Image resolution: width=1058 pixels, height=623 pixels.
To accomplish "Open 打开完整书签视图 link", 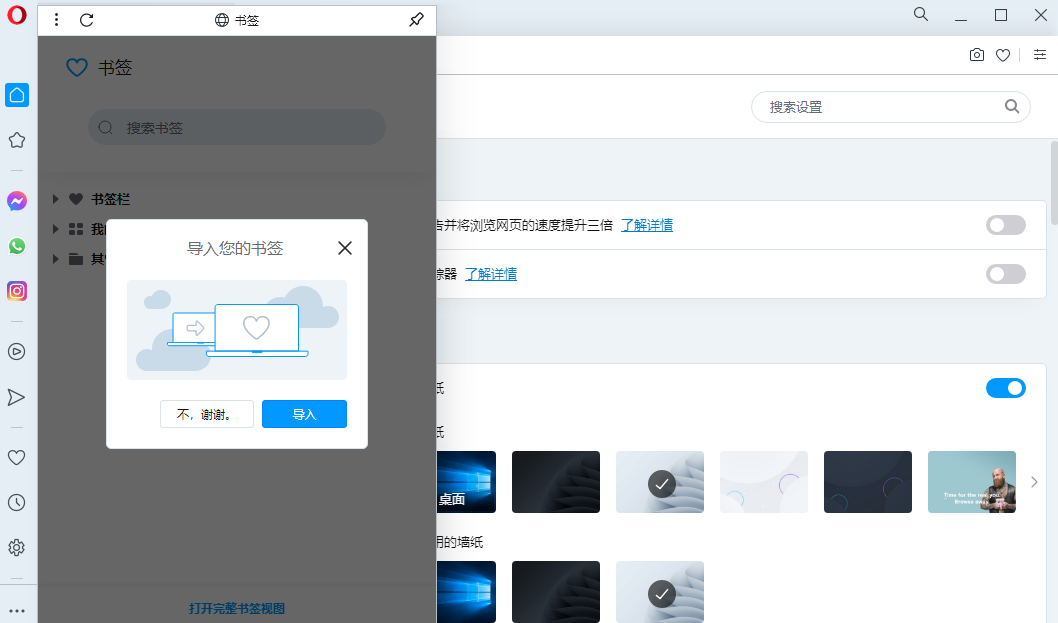I will (236, 608).
